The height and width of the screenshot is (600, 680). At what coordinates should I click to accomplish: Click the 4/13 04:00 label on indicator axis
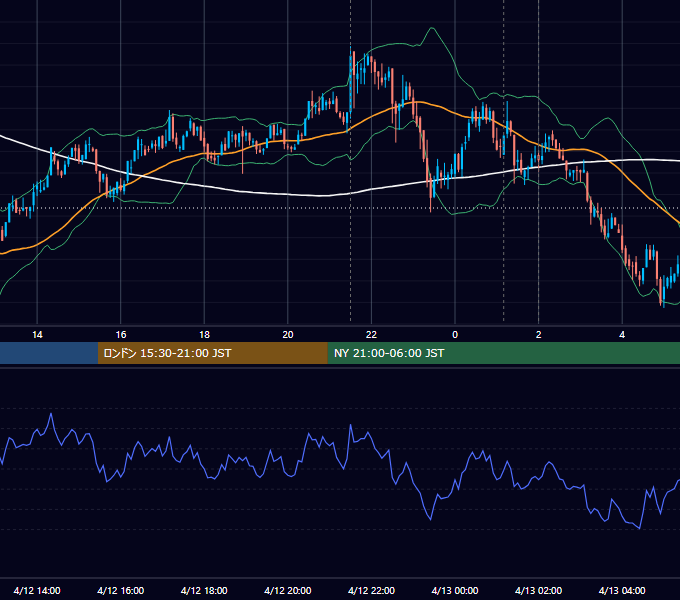pos(622,590)
